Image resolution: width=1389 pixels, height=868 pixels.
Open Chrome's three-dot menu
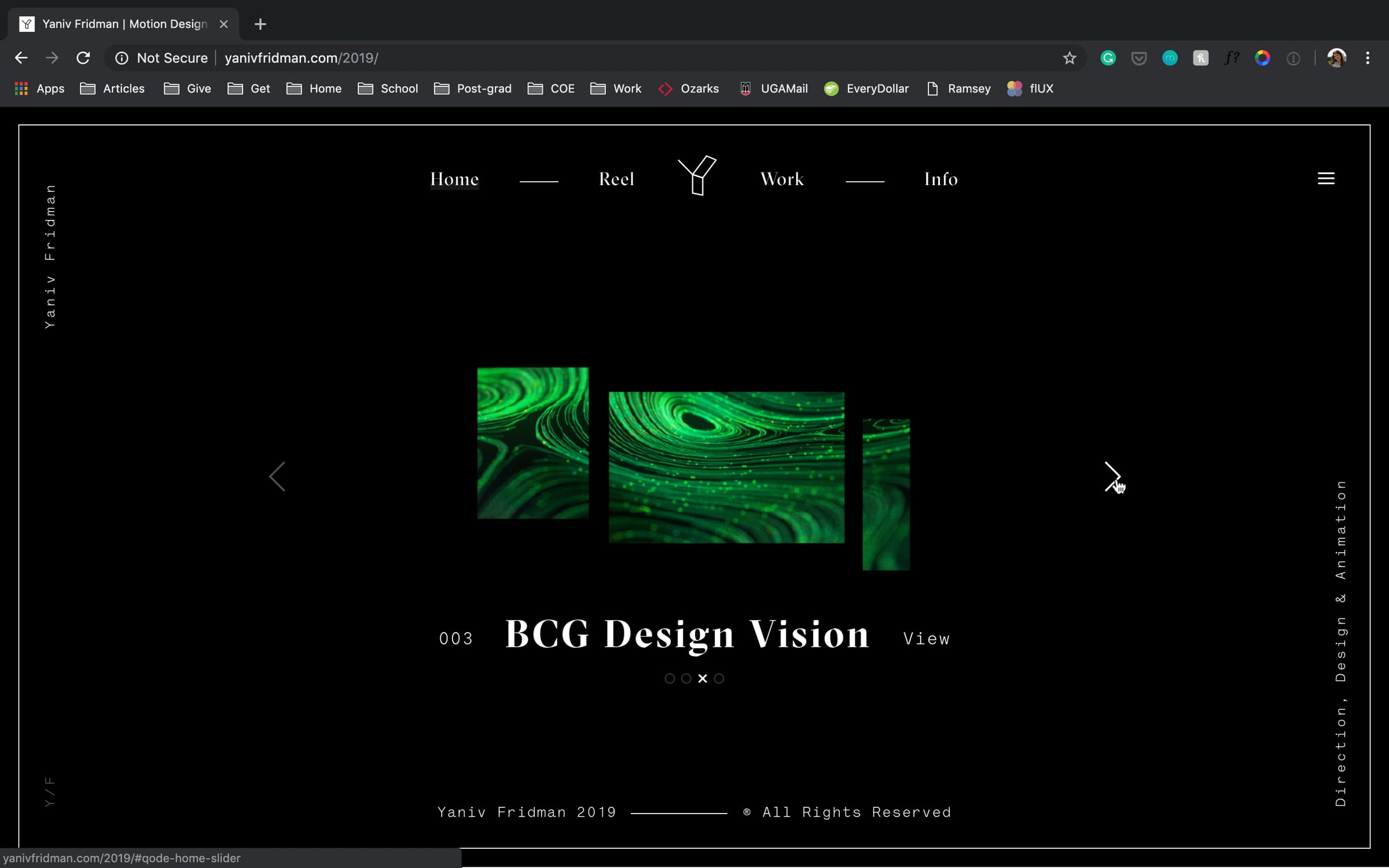[x=1368, y=58]
